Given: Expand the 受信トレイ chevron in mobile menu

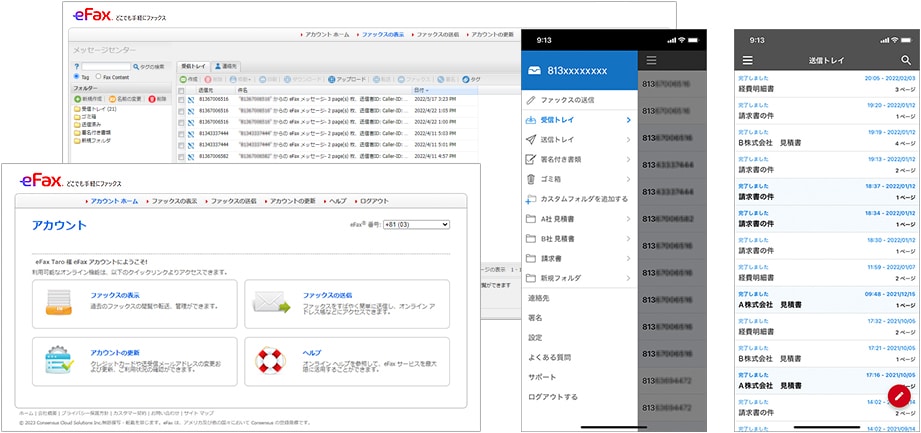Looking at the screenshot, I should 628,120.
